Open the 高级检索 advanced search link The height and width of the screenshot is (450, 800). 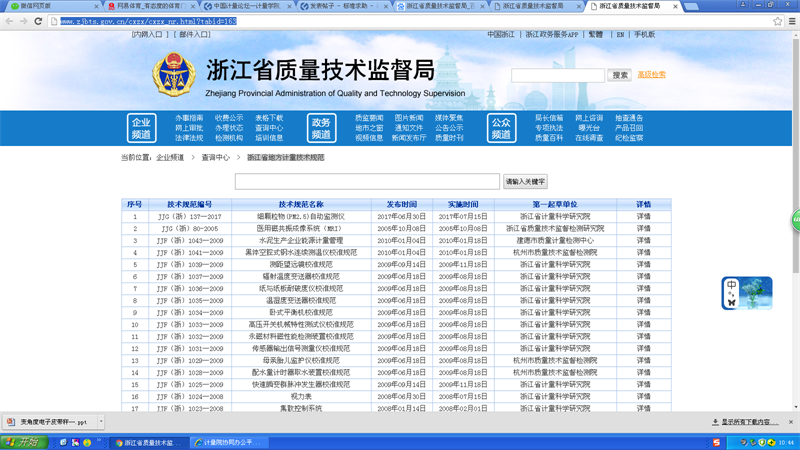click(651, 75)
